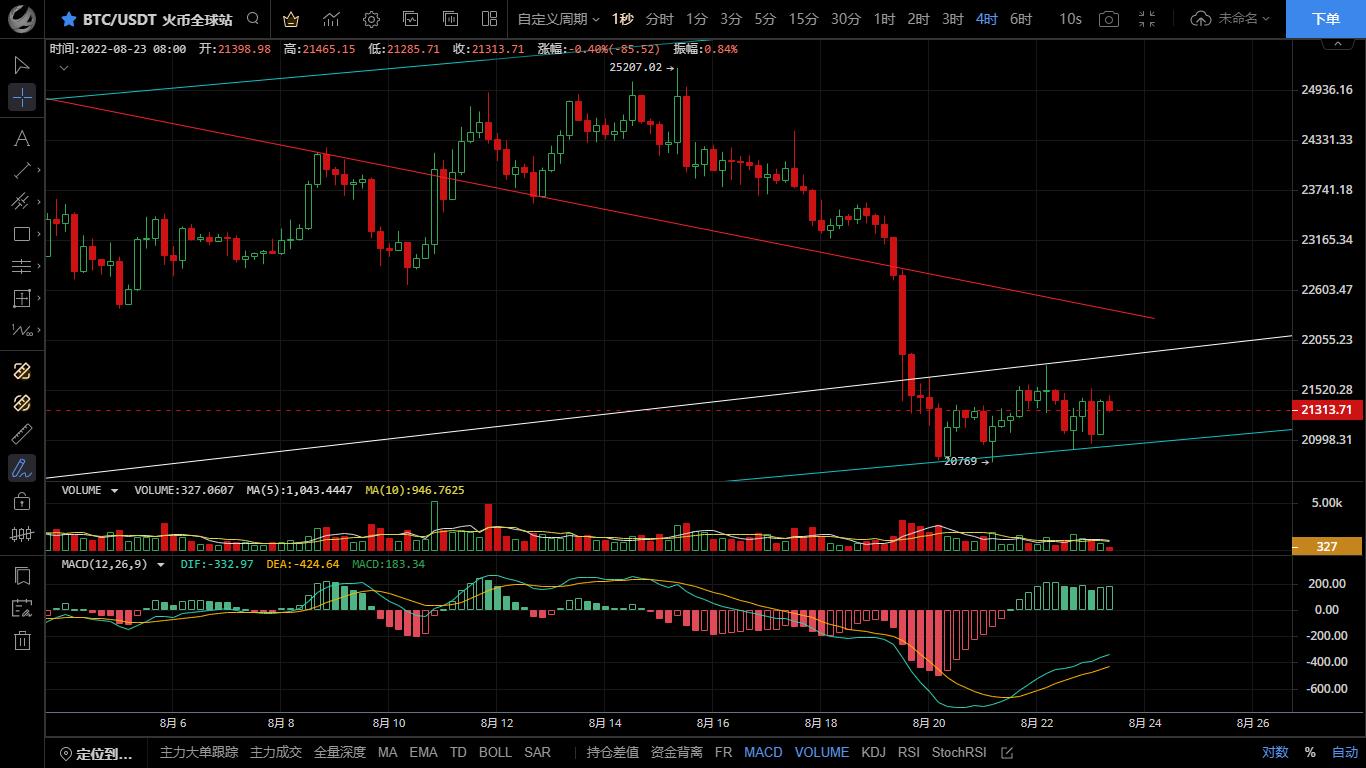Select the wave pattern drawing tool
Image resolution: width=1366 pixels, height=768 pixels.
coord(21,330)
